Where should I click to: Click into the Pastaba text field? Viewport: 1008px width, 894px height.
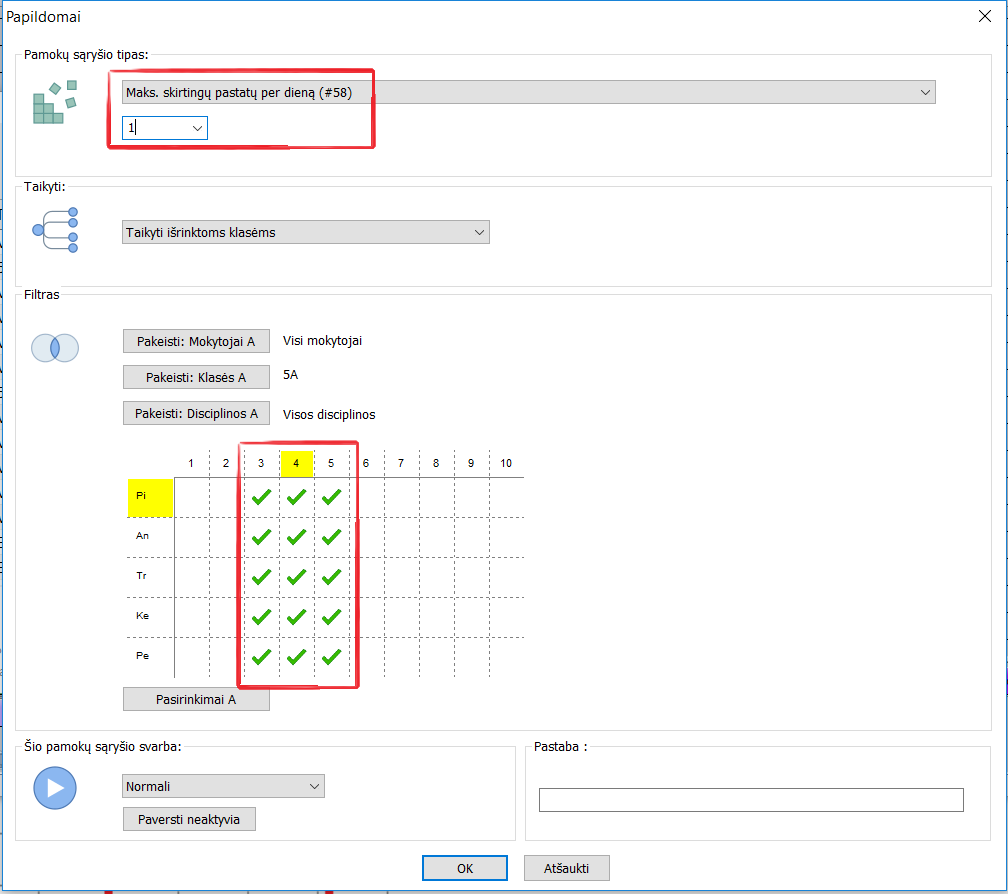coord(750,800)
